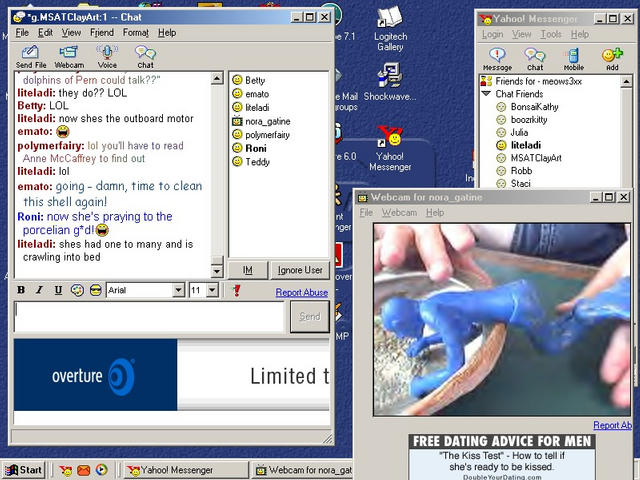Click Report Abuse link in webcam window

613,425
